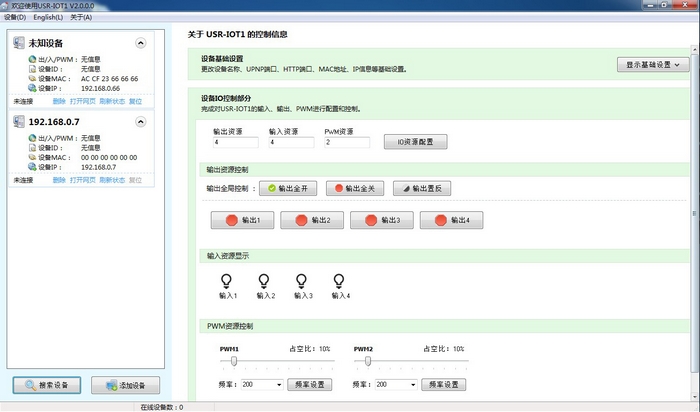Open the 关于(A) menu
The image size is (700, 412).
(x=81, y=17)
